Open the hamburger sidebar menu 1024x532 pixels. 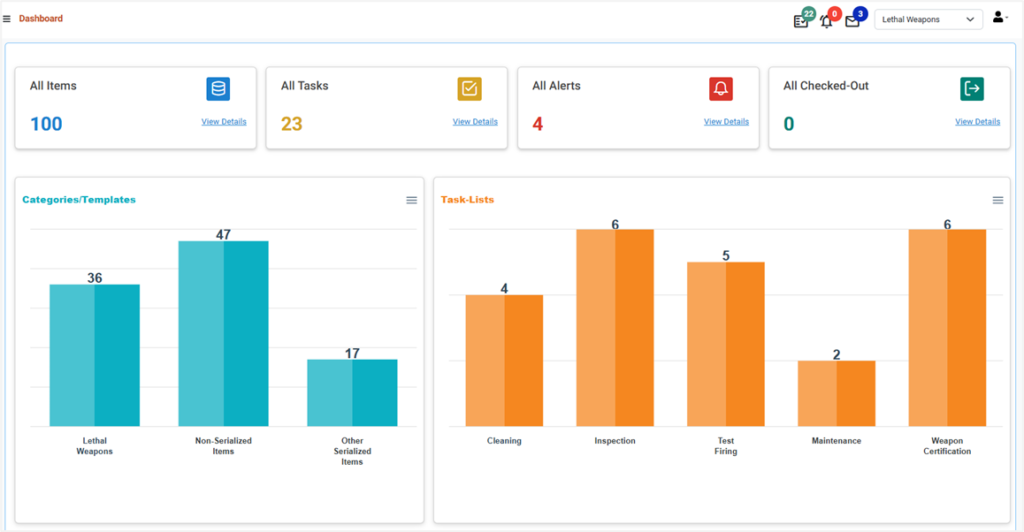click(7, 19)
